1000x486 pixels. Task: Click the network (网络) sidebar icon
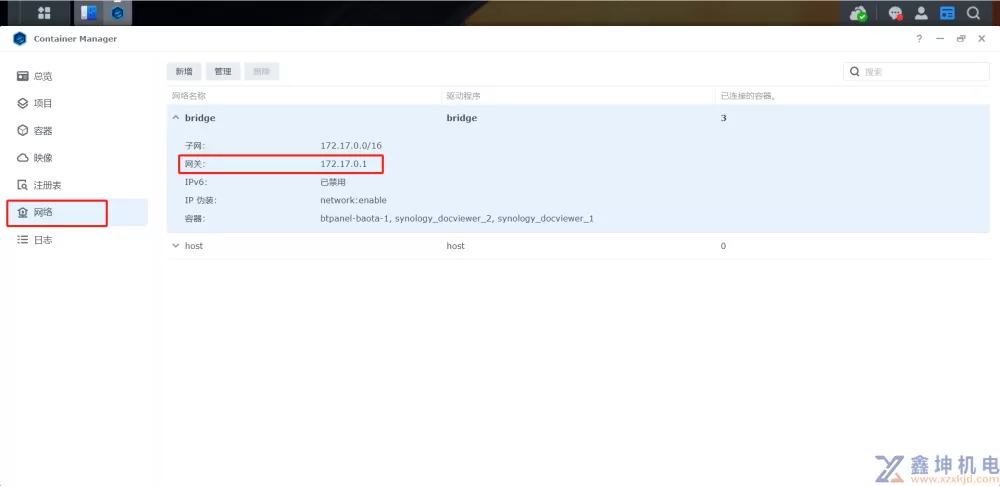coord(23,212)
